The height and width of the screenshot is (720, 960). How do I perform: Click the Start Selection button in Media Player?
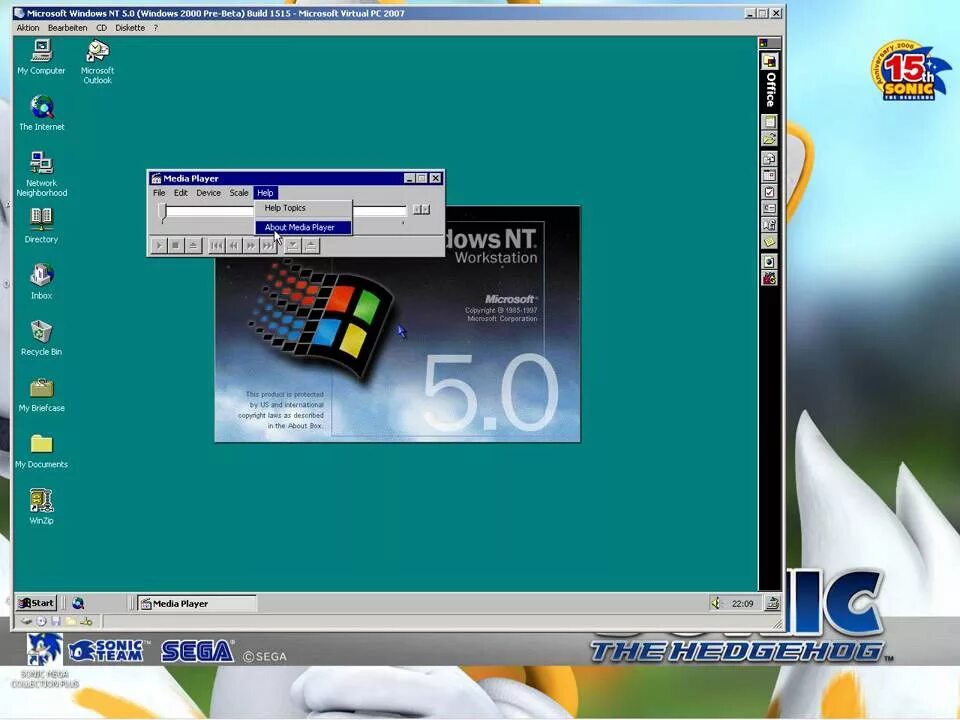point(293,246)
